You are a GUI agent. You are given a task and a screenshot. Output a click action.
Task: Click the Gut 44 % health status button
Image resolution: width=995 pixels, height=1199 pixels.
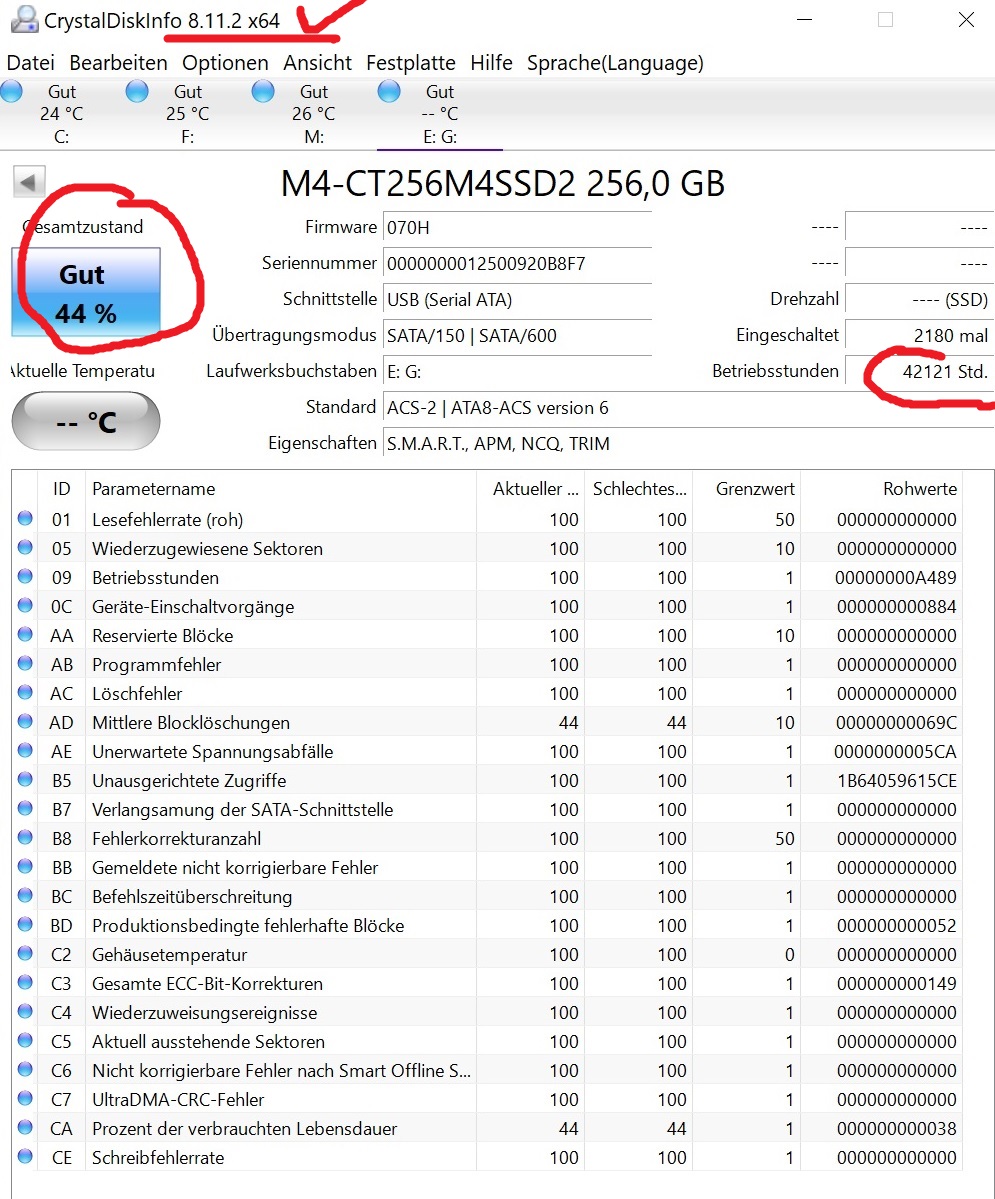(x=86, y=292)
